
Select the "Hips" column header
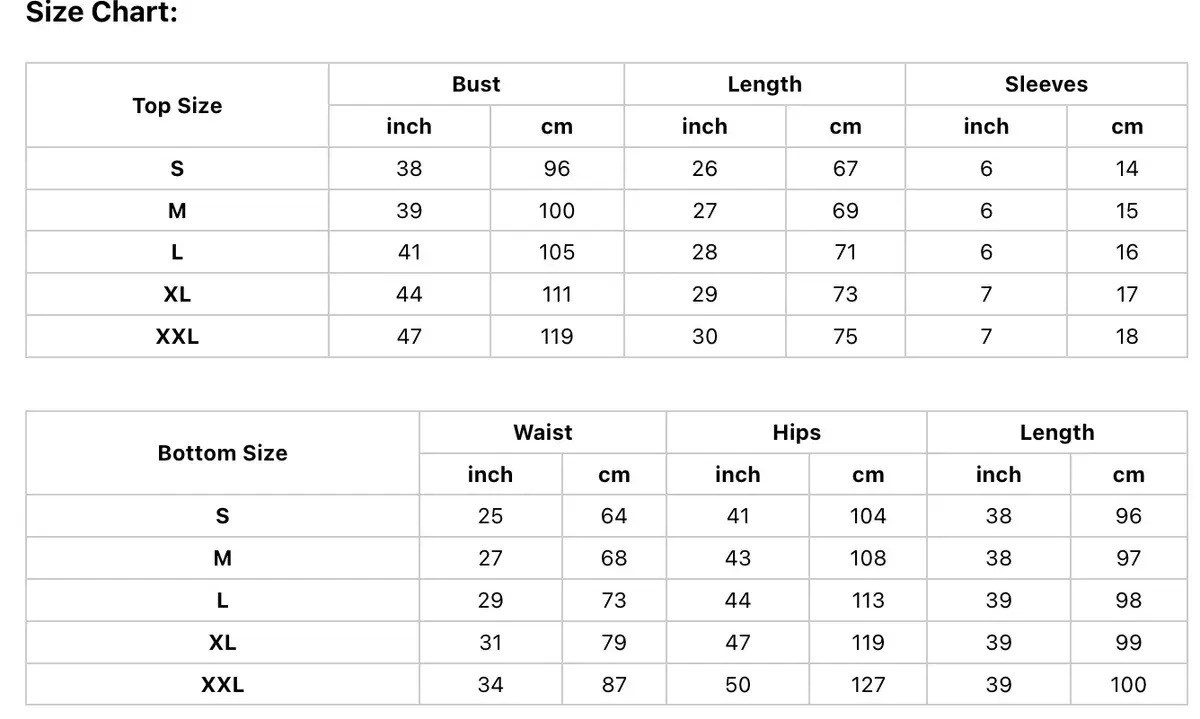coord(796,433)
